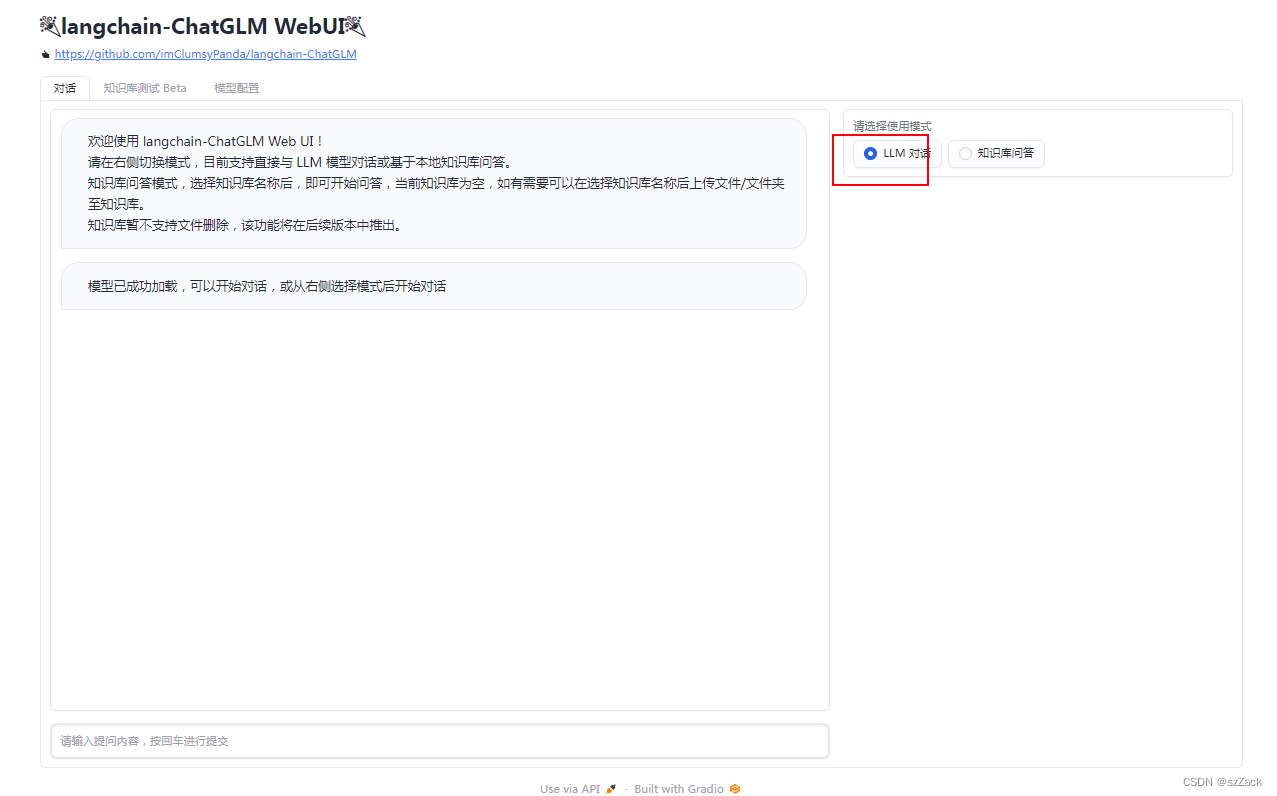
Task: Open the 知识库测试 Beta tab
Action: 145,88
